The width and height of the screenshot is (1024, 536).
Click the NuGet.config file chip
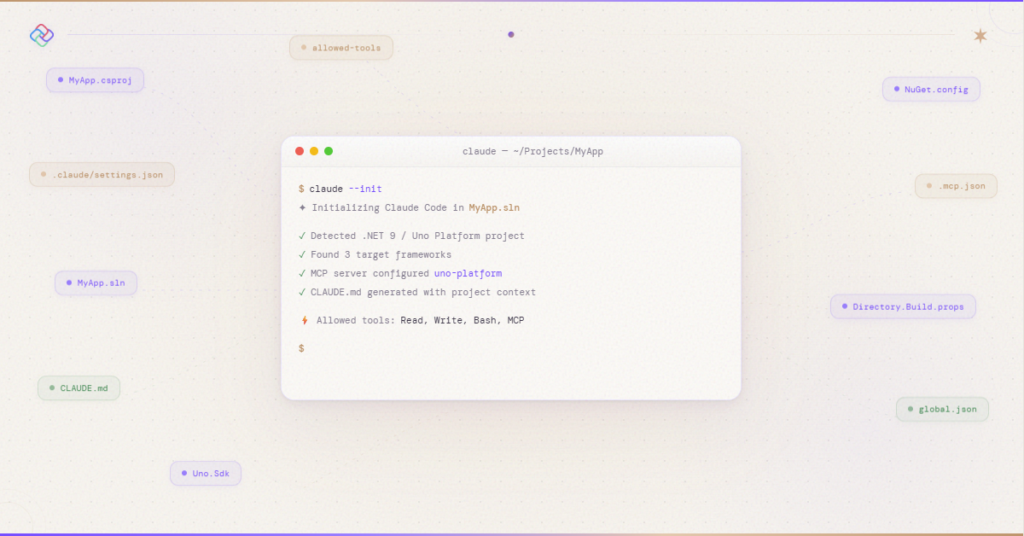pos(931,90)
